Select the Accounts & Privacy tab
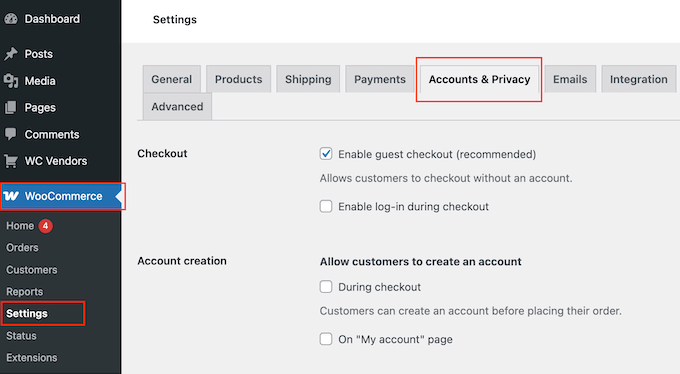680x374 pixels. [479, 79]
